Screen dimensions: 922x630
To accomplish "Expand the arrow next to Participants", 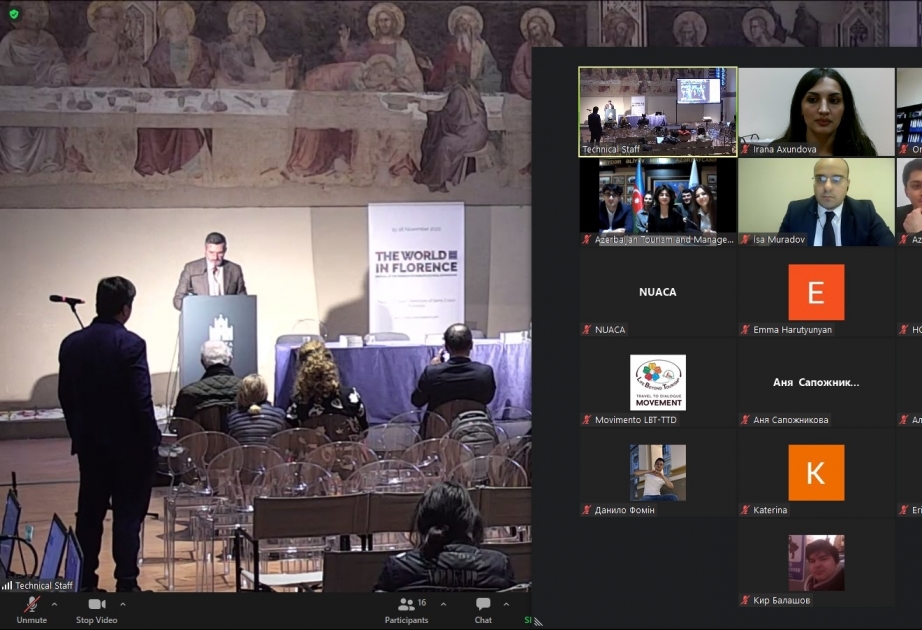I will [x=443, y=604].
